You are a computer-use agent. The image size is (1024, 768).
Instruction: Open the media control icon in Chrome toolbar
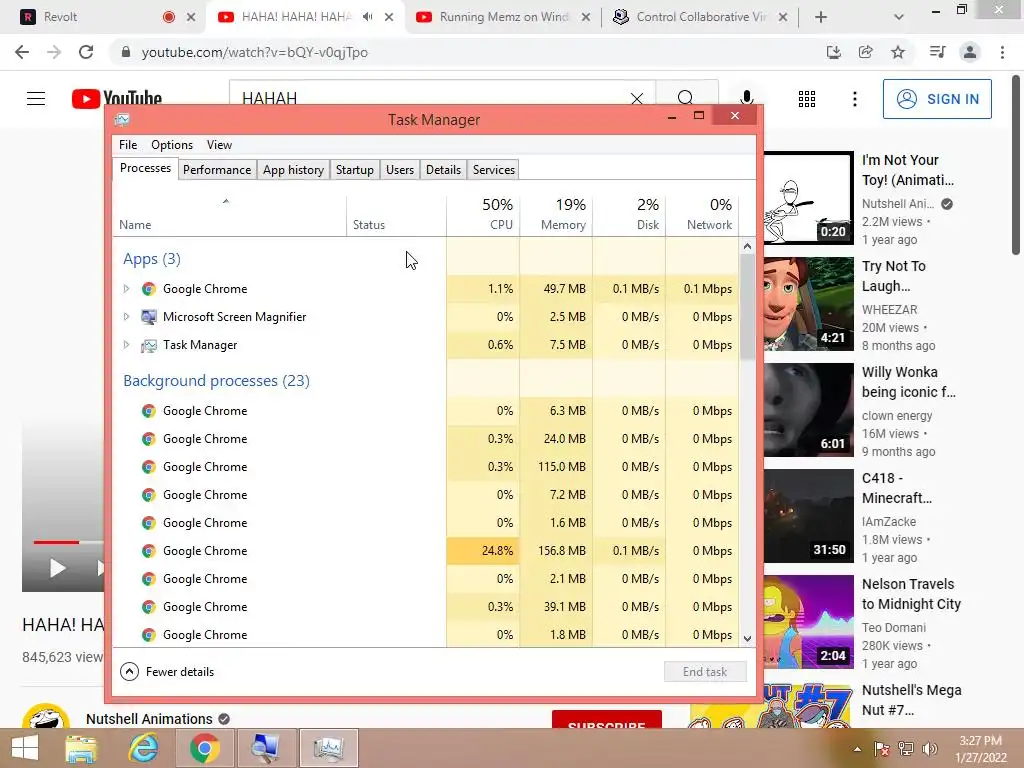[x=937, y=52]
